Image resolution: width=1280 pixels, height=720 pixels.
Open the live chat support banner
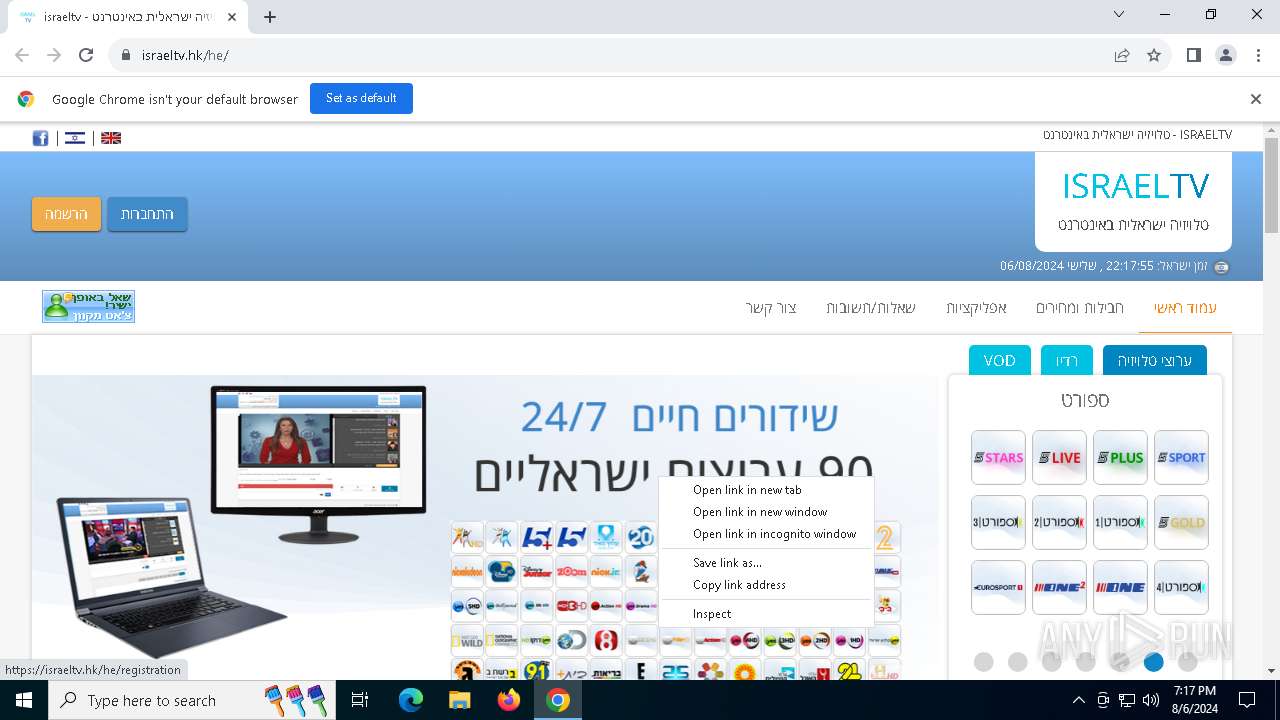click(88, 306)
